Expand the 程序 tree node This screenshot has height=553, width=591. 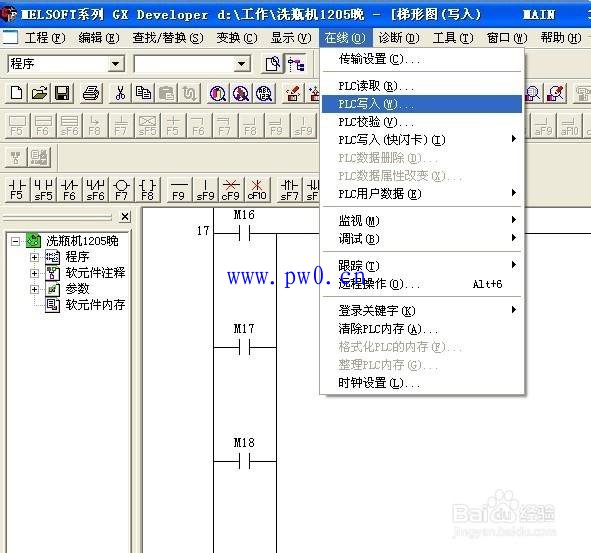[x=34, y=257]
